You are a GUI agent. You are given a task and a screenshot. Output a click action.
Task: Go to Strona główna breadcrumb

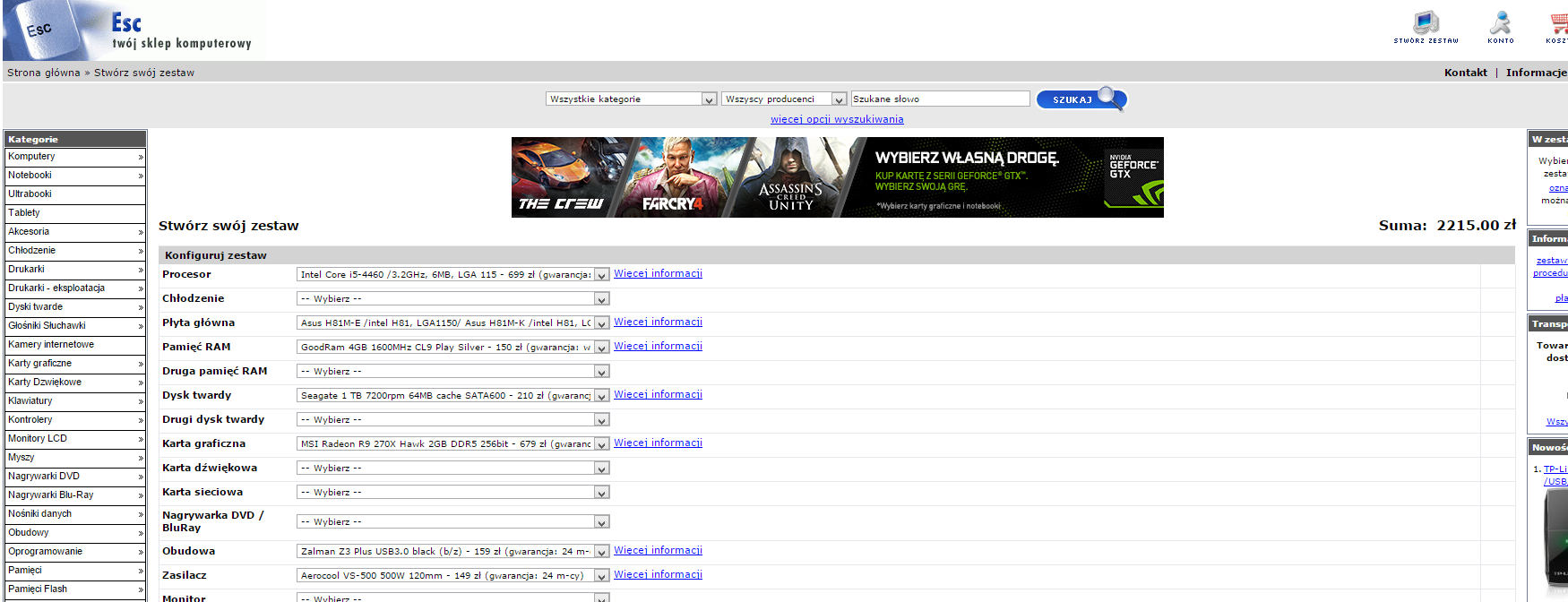(43, 73)
